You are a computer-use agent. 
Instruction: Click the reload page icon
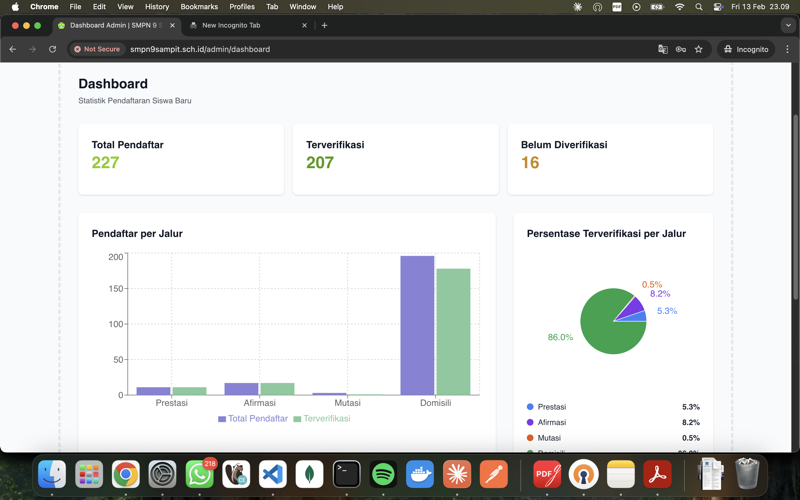53,49
